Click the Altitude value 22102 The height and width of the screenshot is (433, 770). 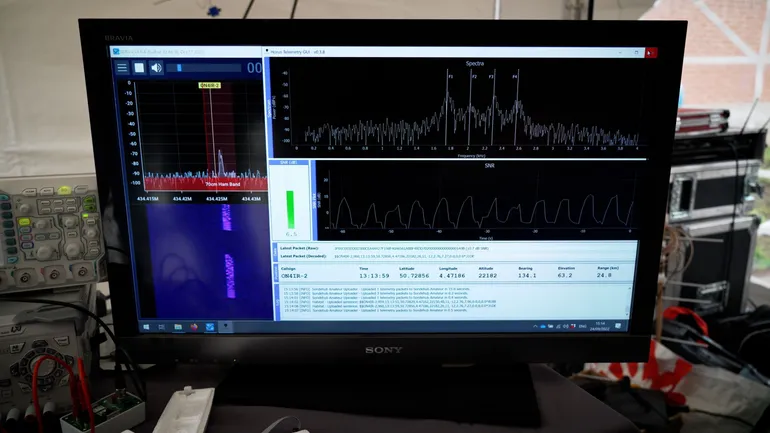pos(487,275)
